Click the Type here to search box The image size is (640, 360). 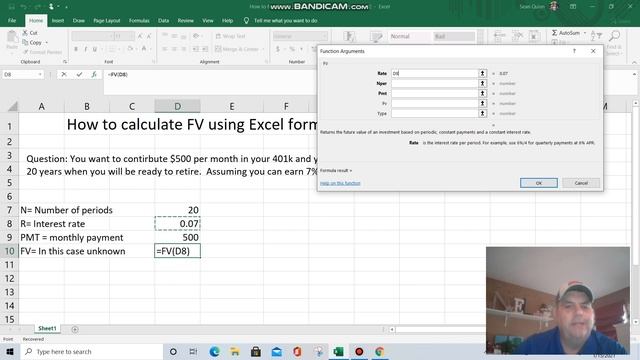pyautogui.click(x=91, y=351)
